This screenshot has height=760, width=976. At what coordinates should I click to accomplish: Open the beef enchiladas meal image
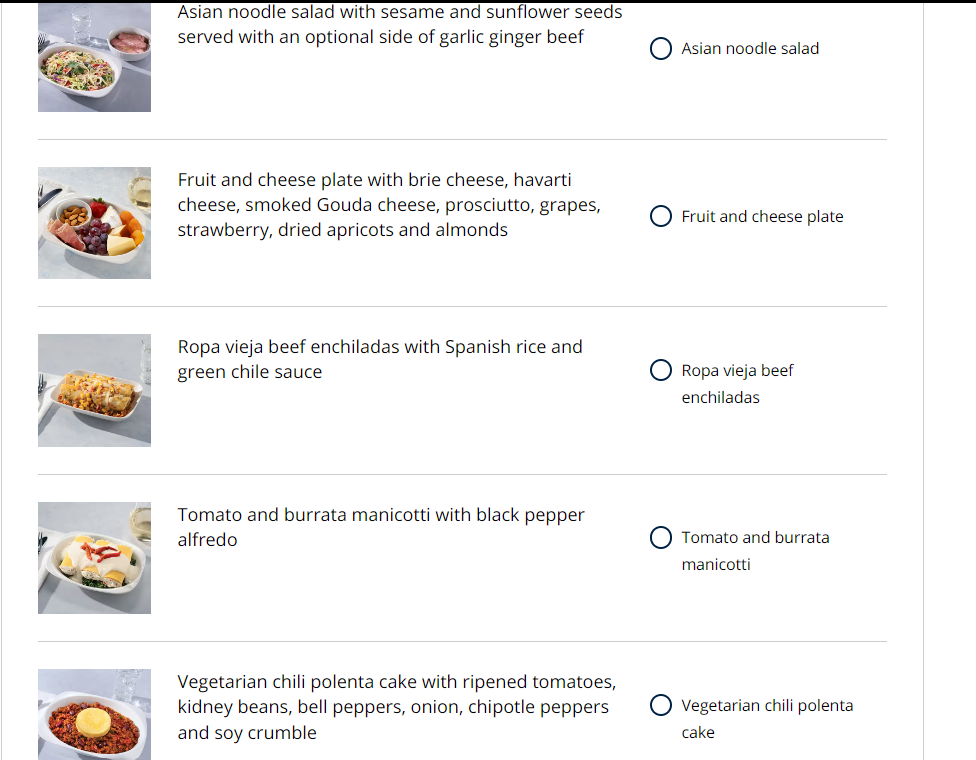(94, 390)
